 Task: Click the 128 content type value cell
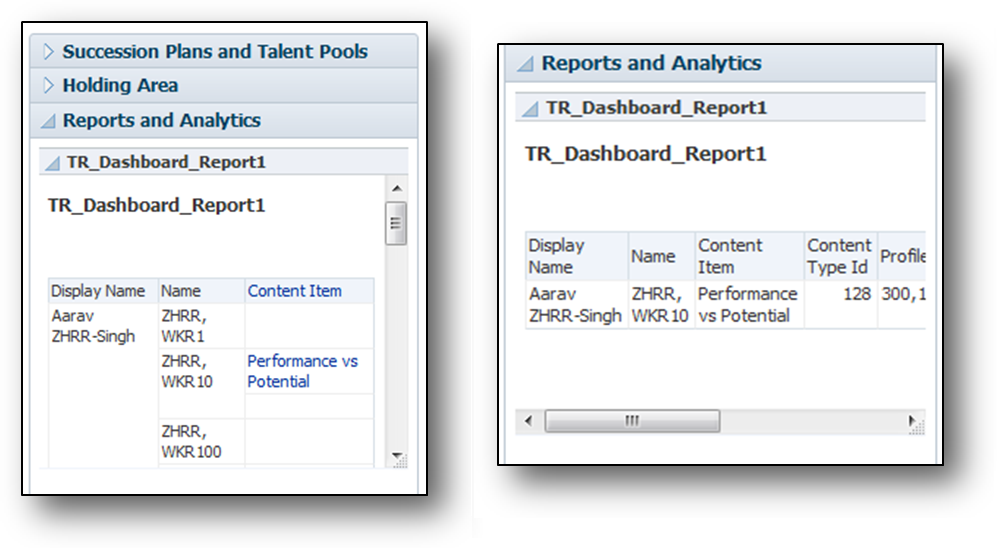855,294
